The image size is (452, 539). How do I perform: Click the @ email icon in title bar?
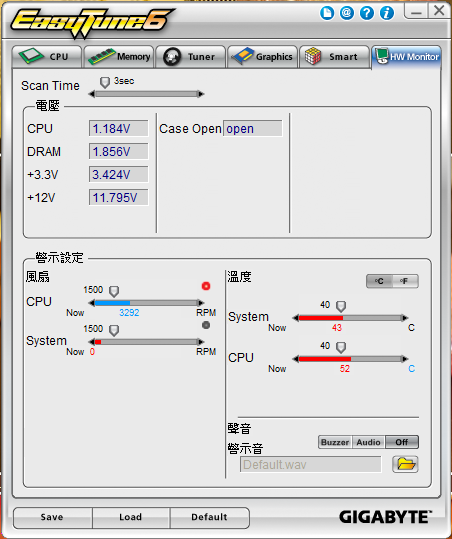coord(347,13)
